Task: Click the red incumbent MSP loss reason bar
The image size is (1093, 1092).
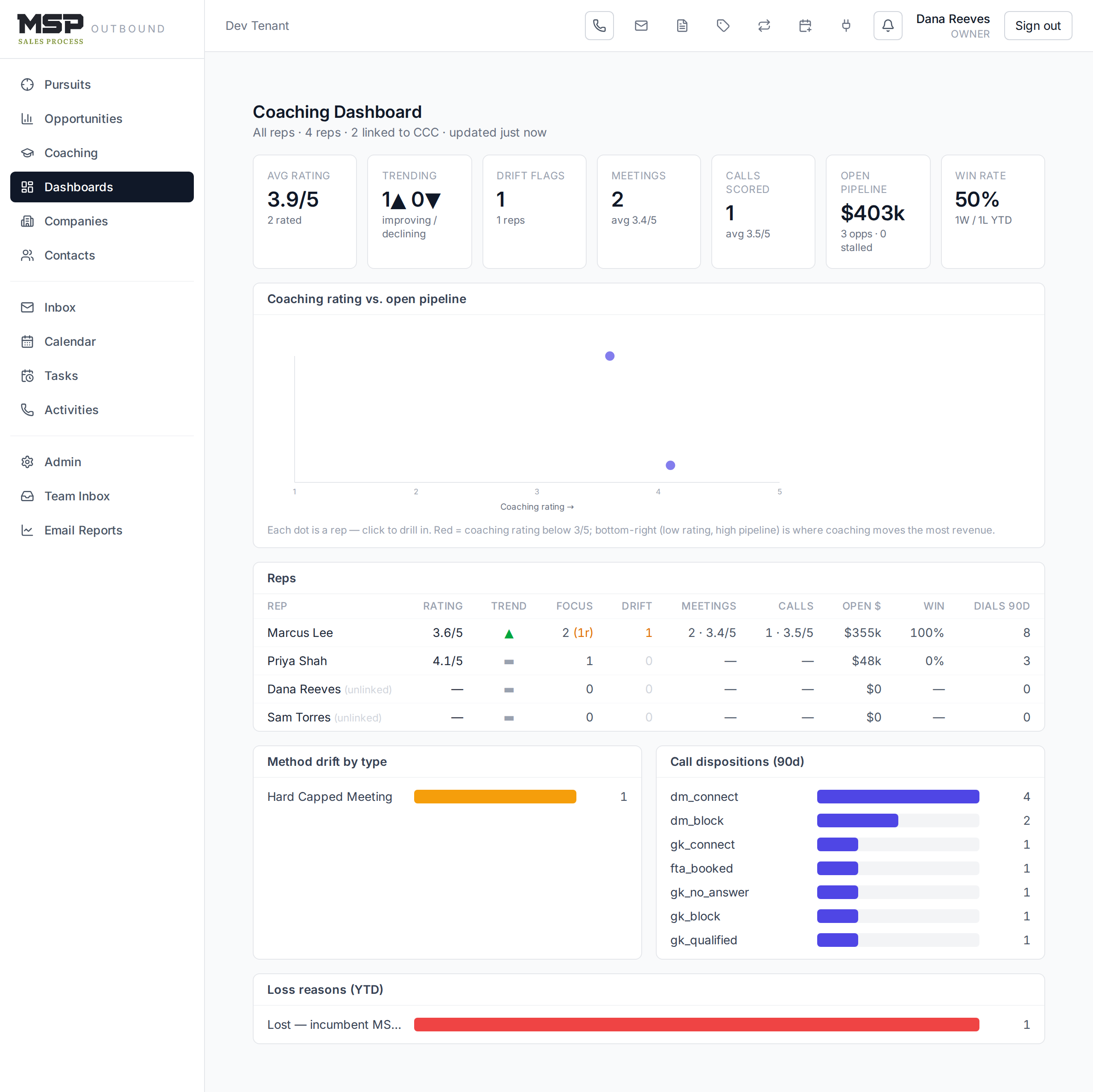Action: (696, 1025)
